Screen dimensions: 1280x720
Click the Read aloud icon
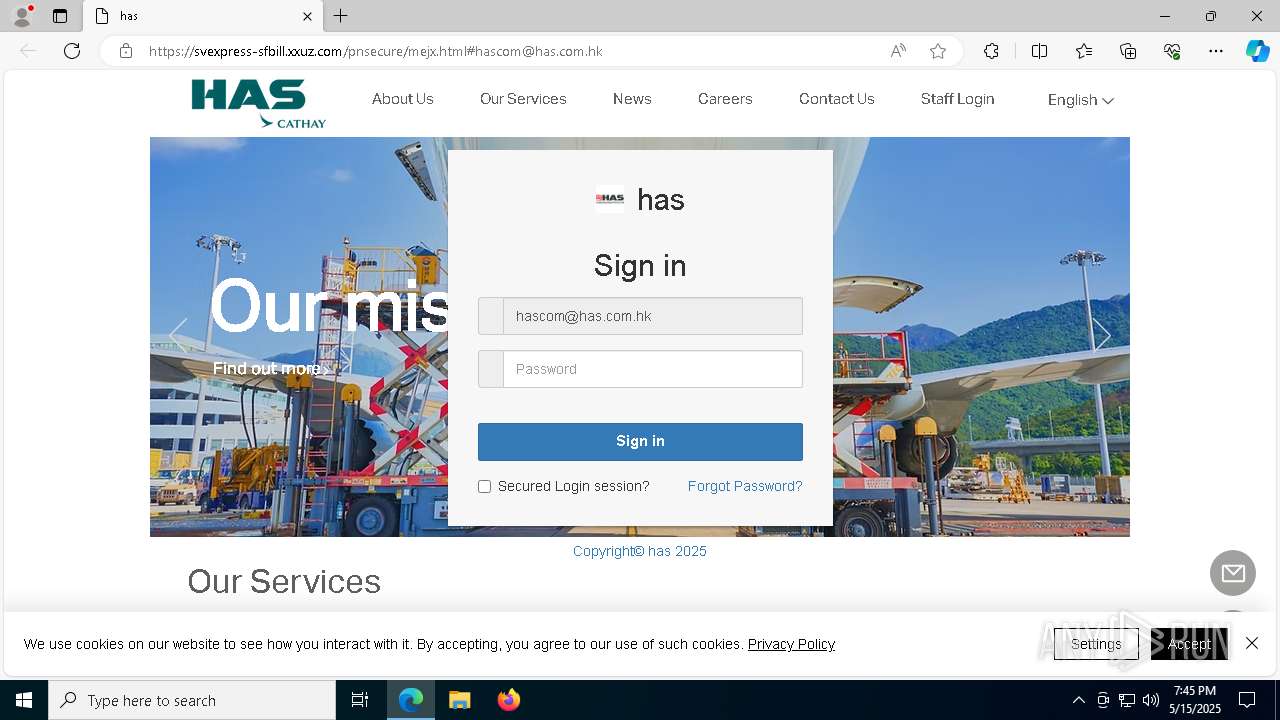898,51
